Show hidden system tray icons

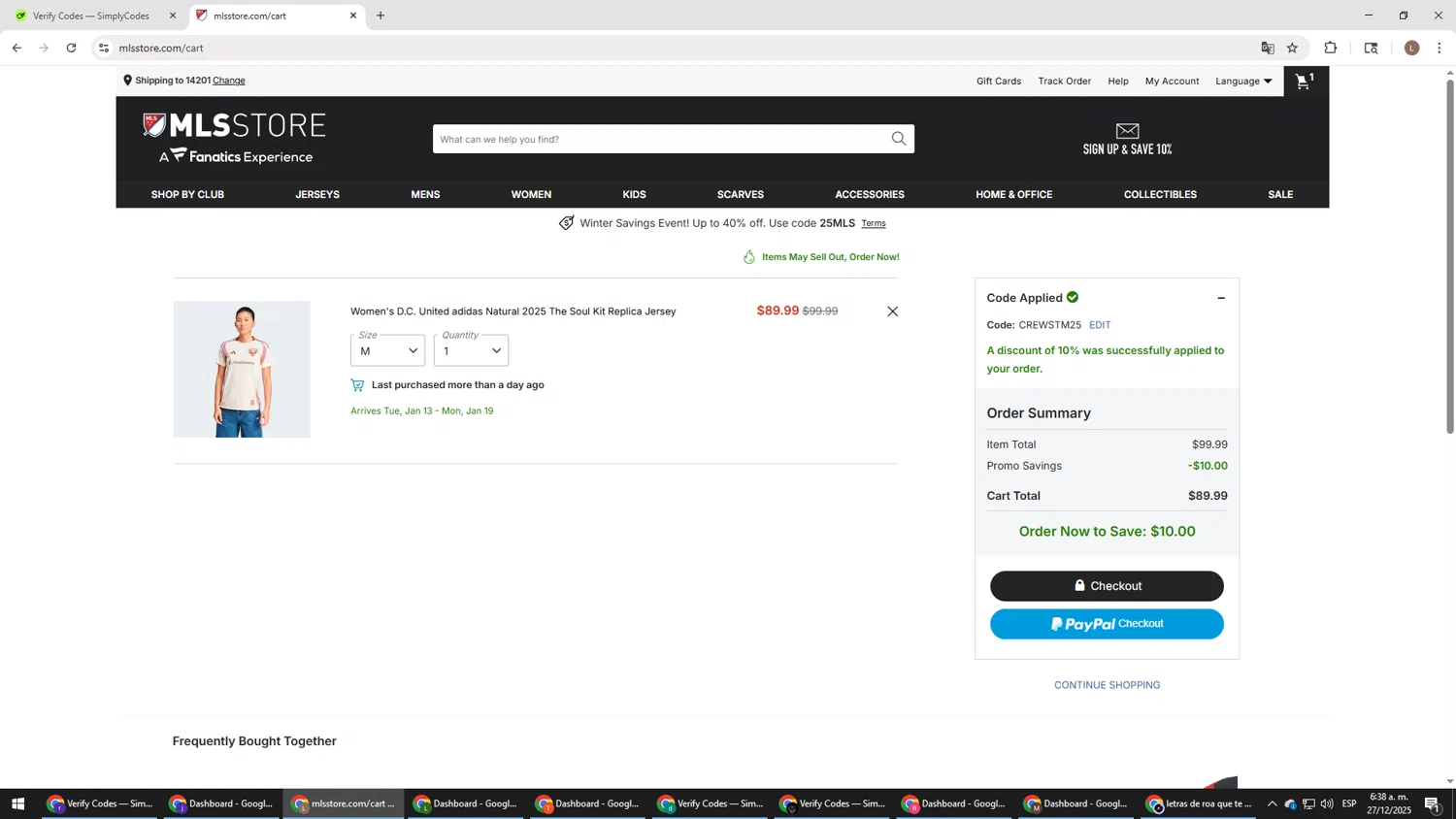[x=1272, y=803]
